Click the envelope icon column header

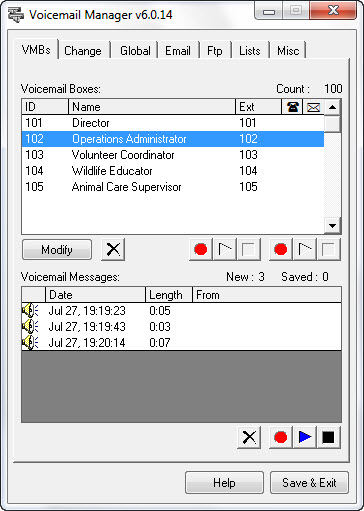[313, 107]
